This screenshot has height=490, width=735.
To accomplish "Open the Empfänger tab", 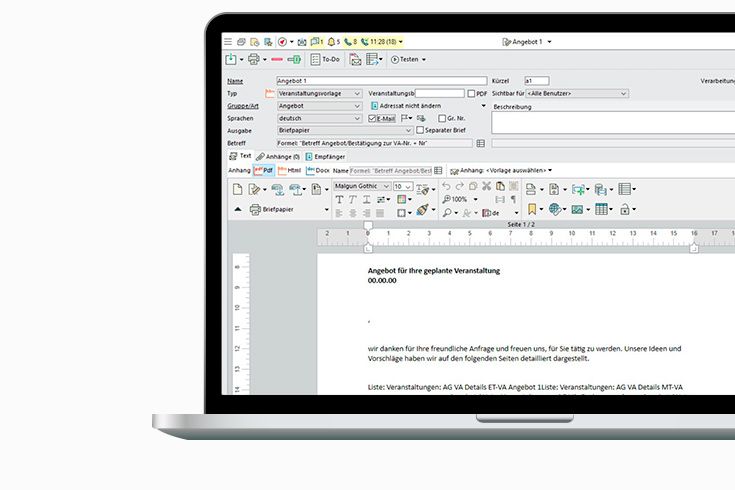I will pyautogui.click(x=327, y=157).
